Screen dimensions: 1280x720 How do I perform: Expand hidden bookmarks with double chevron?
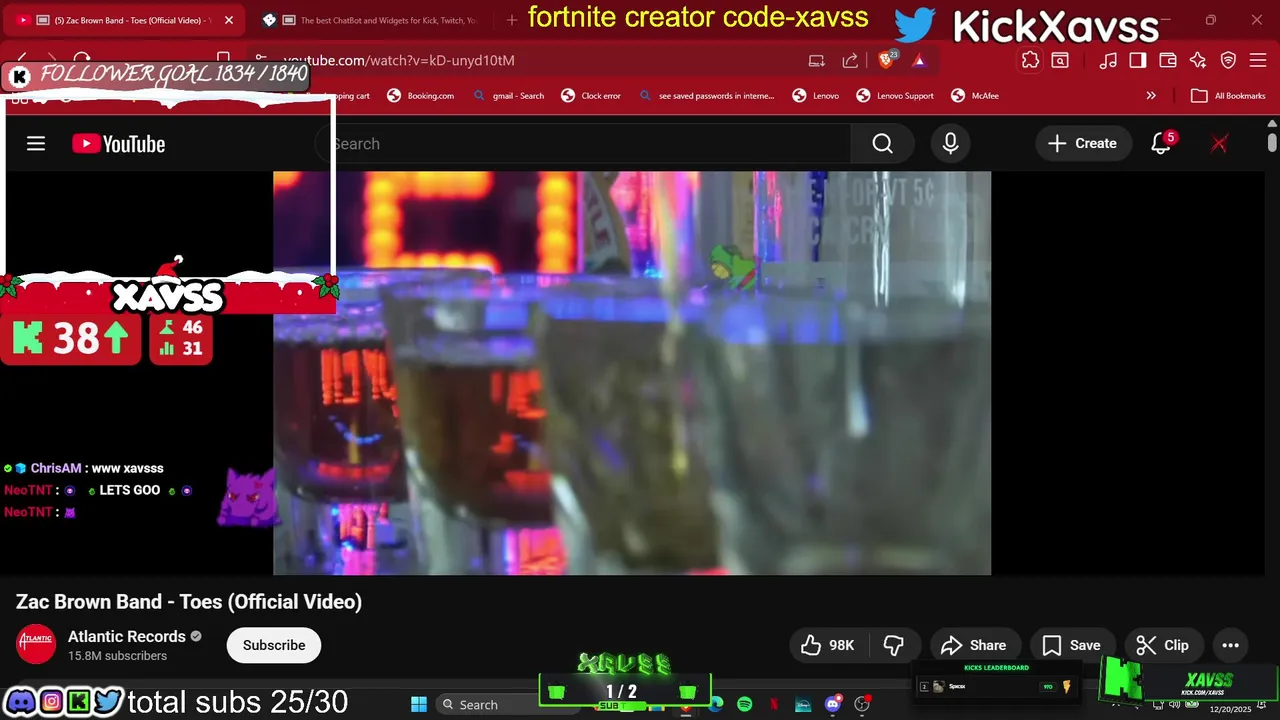pos(1151,96)
